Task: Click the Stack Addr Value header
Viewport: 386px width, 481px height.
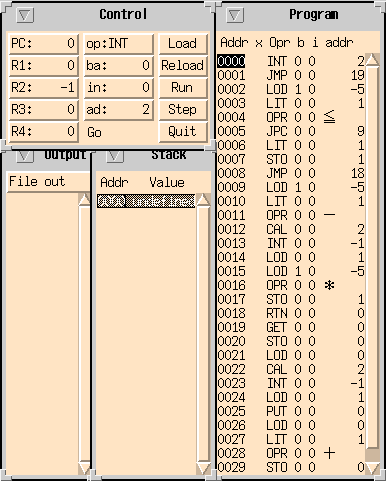Action: click(142, 182)
